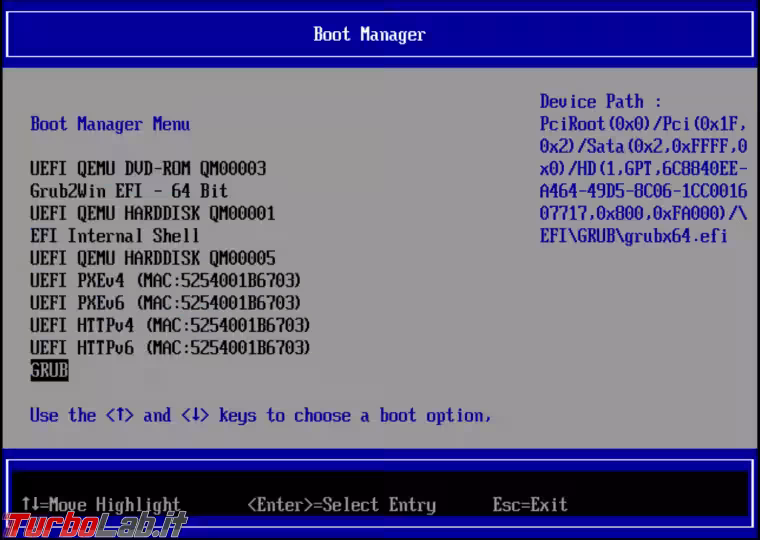Select UEFI QEMU HARDDISK QM00001 boot option

coord(152,213)
